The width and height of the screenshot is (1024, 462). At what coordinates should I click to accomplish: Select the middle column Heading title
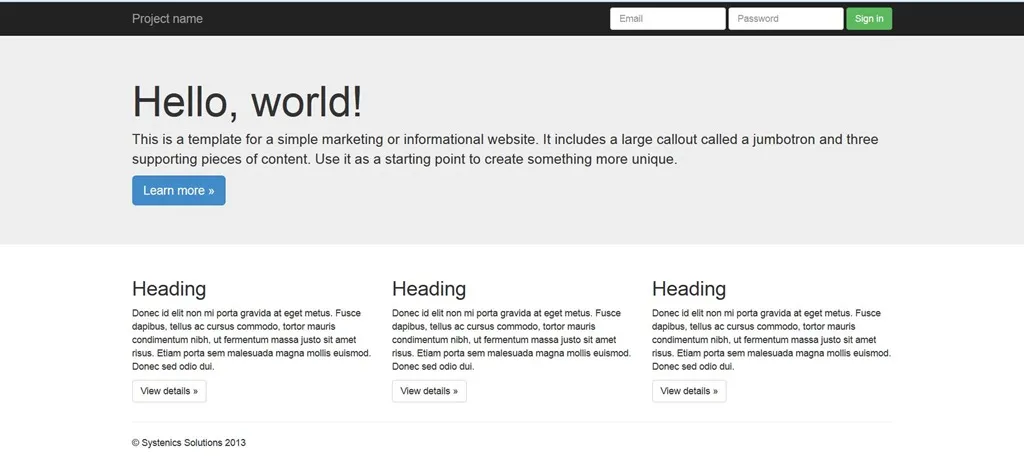429,289
